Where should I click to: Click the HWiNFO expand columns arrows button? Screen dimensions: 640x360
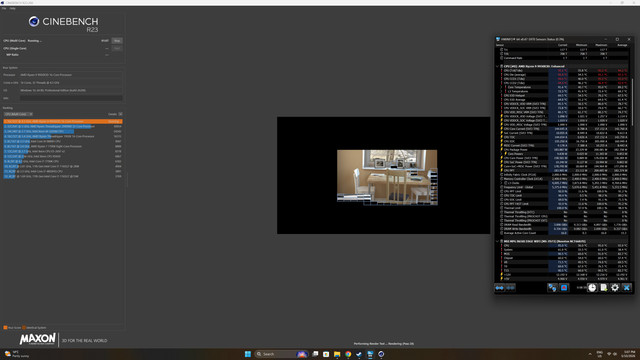[500, 288]
